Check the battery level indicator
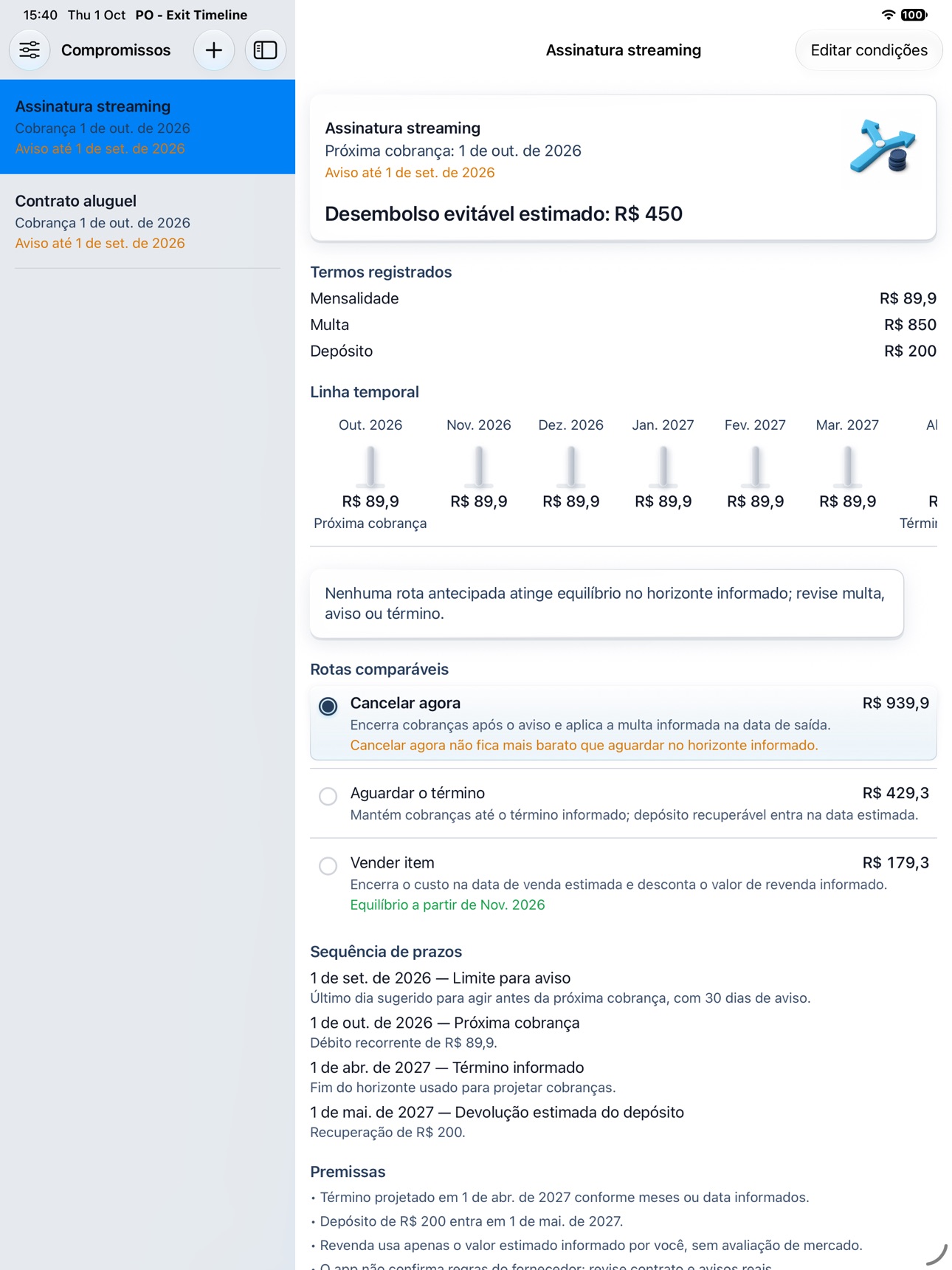The width and height of the screenshot is (952, 1270). point(914,15)
